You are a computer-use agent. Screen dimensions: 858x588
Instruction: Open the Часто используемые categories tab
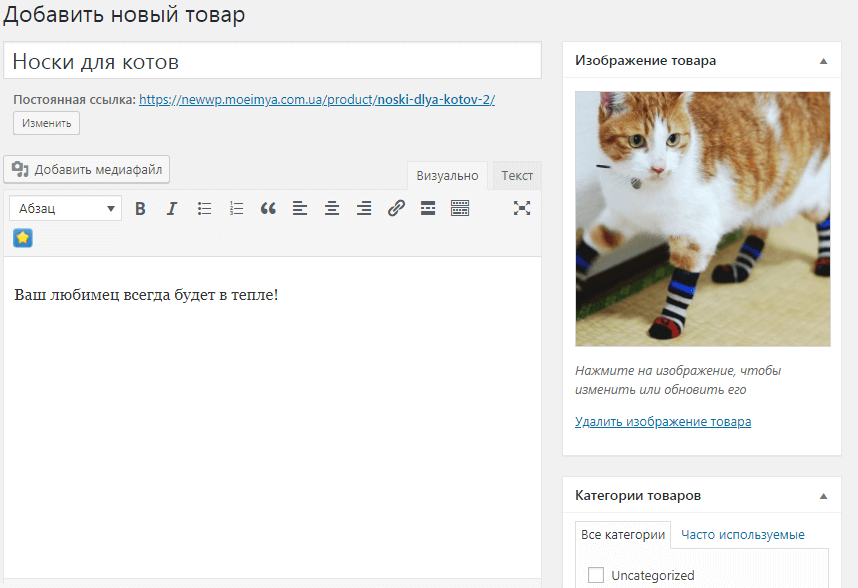pos(741,534)
